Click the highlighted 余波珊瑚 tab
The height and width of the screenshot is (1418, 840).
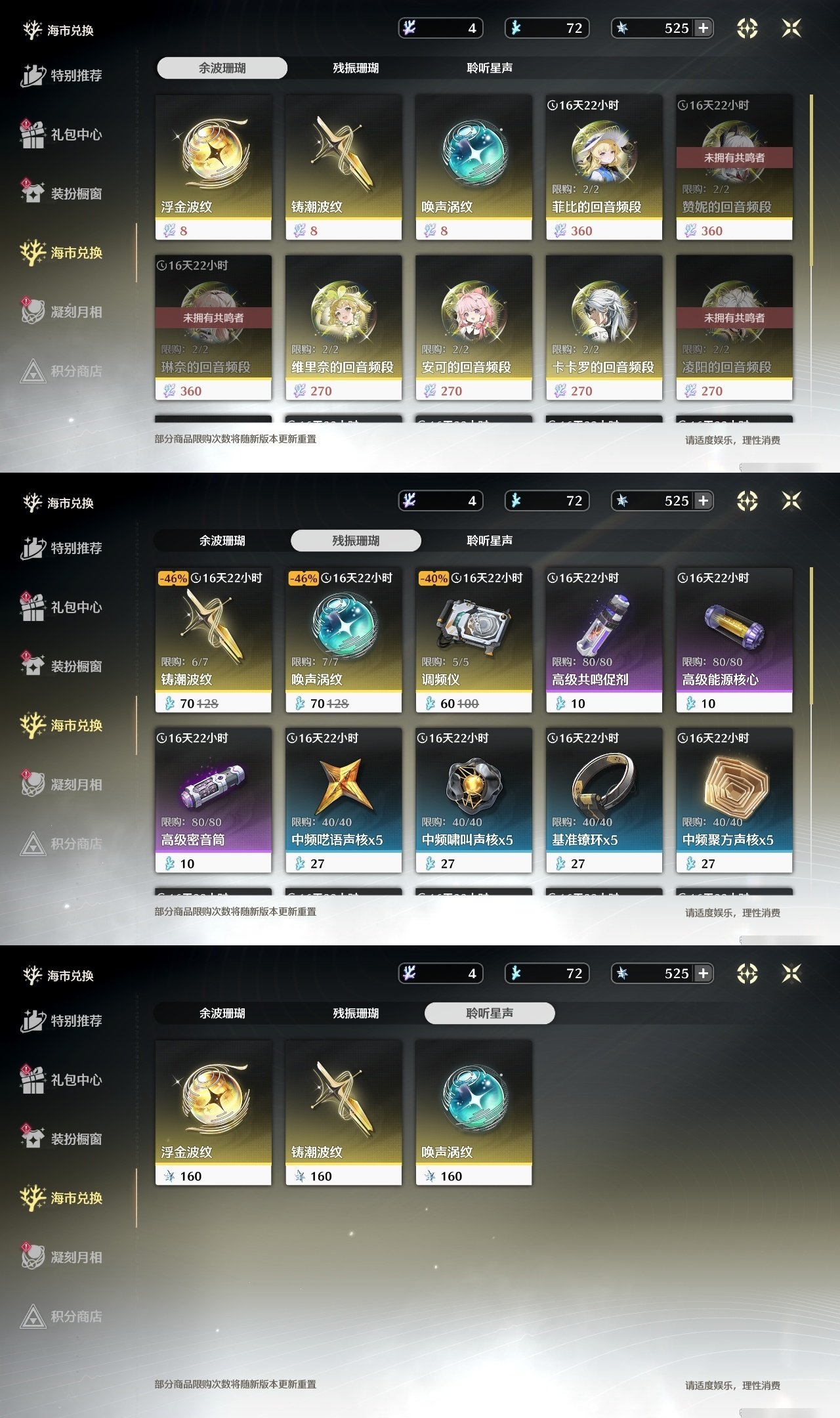coord(222,68)
